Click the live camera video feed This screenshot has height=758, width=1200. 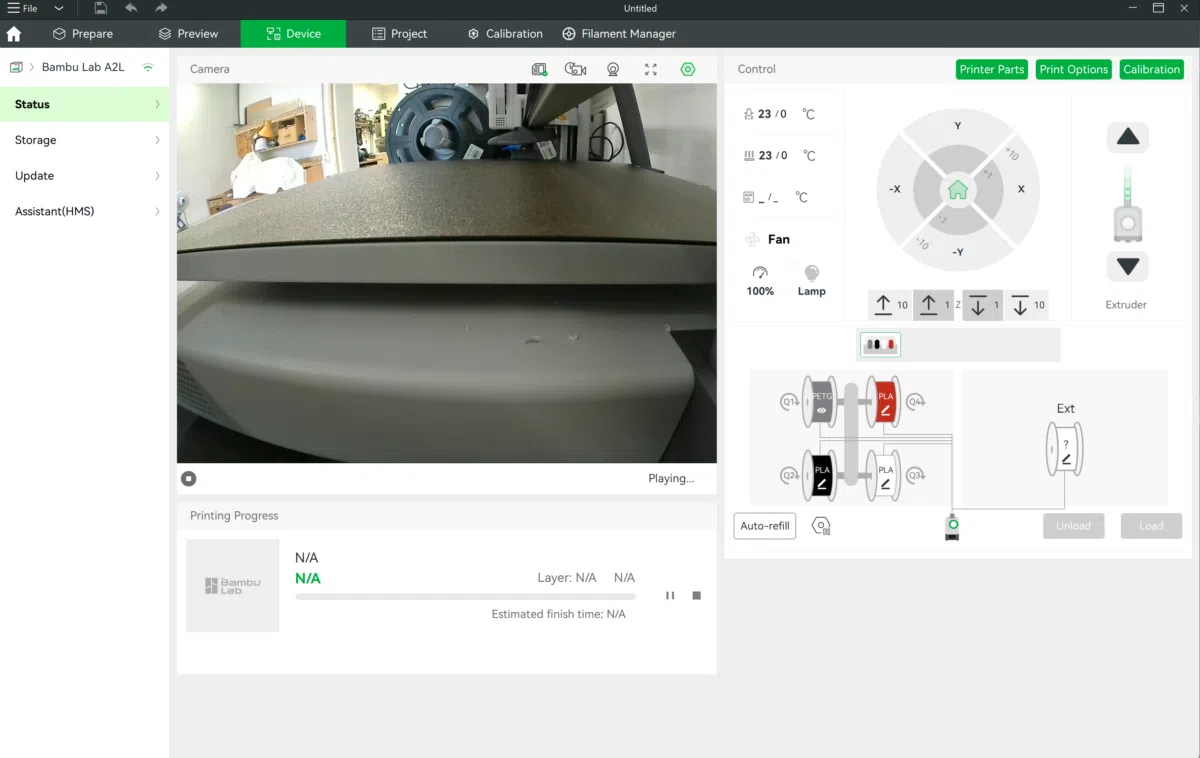pyautogui.click(x=447, y=273)
